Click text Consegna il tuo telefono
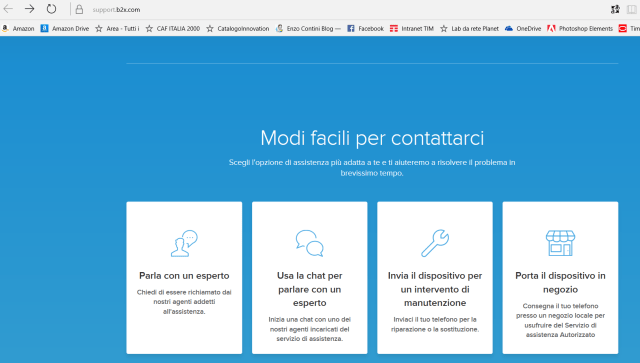The height and width of the screenshot is (363, 640). (x=560, y=320)
